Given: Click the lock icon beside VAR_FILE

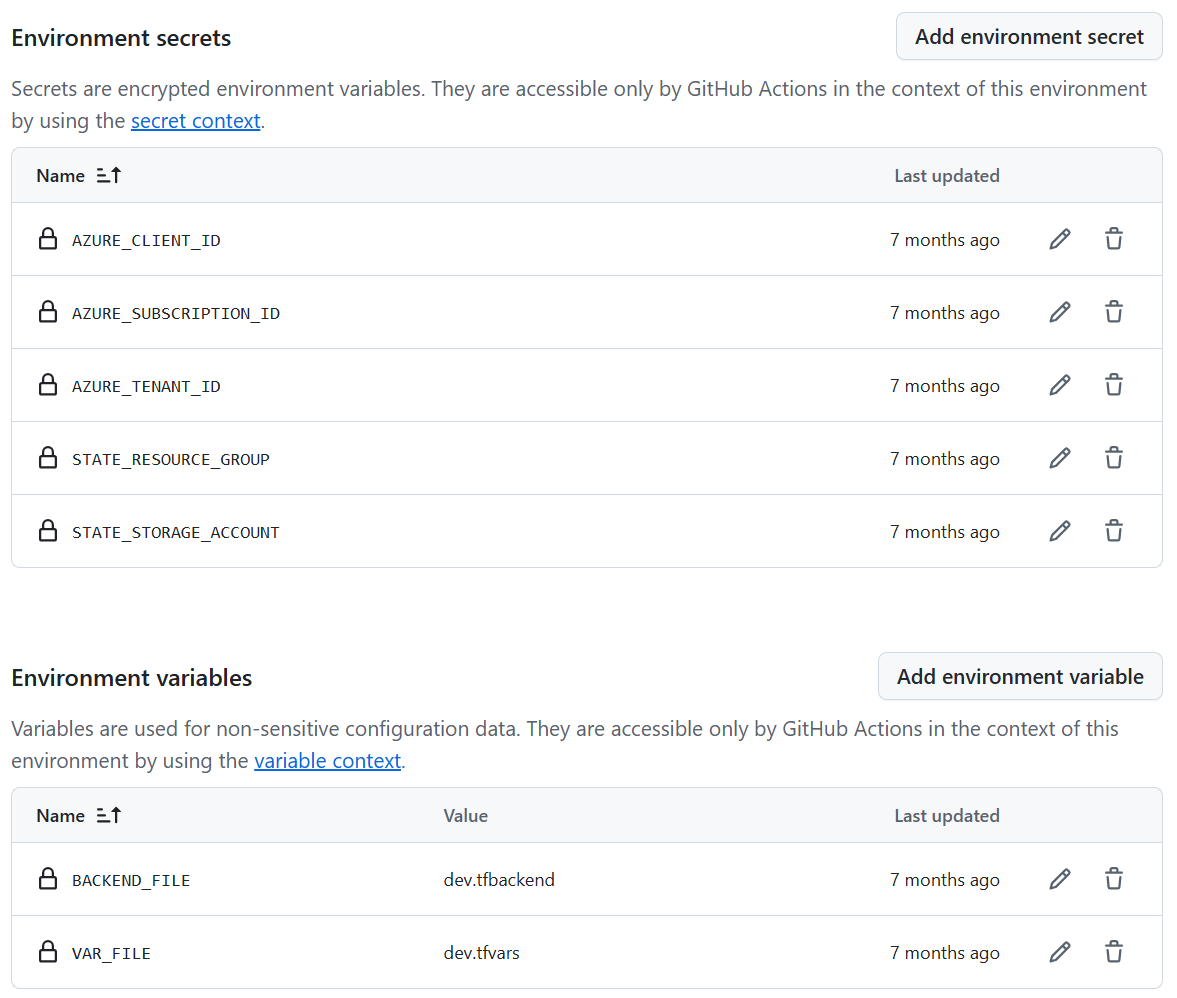Looking at the screenshot, I should tap(48, 952).
